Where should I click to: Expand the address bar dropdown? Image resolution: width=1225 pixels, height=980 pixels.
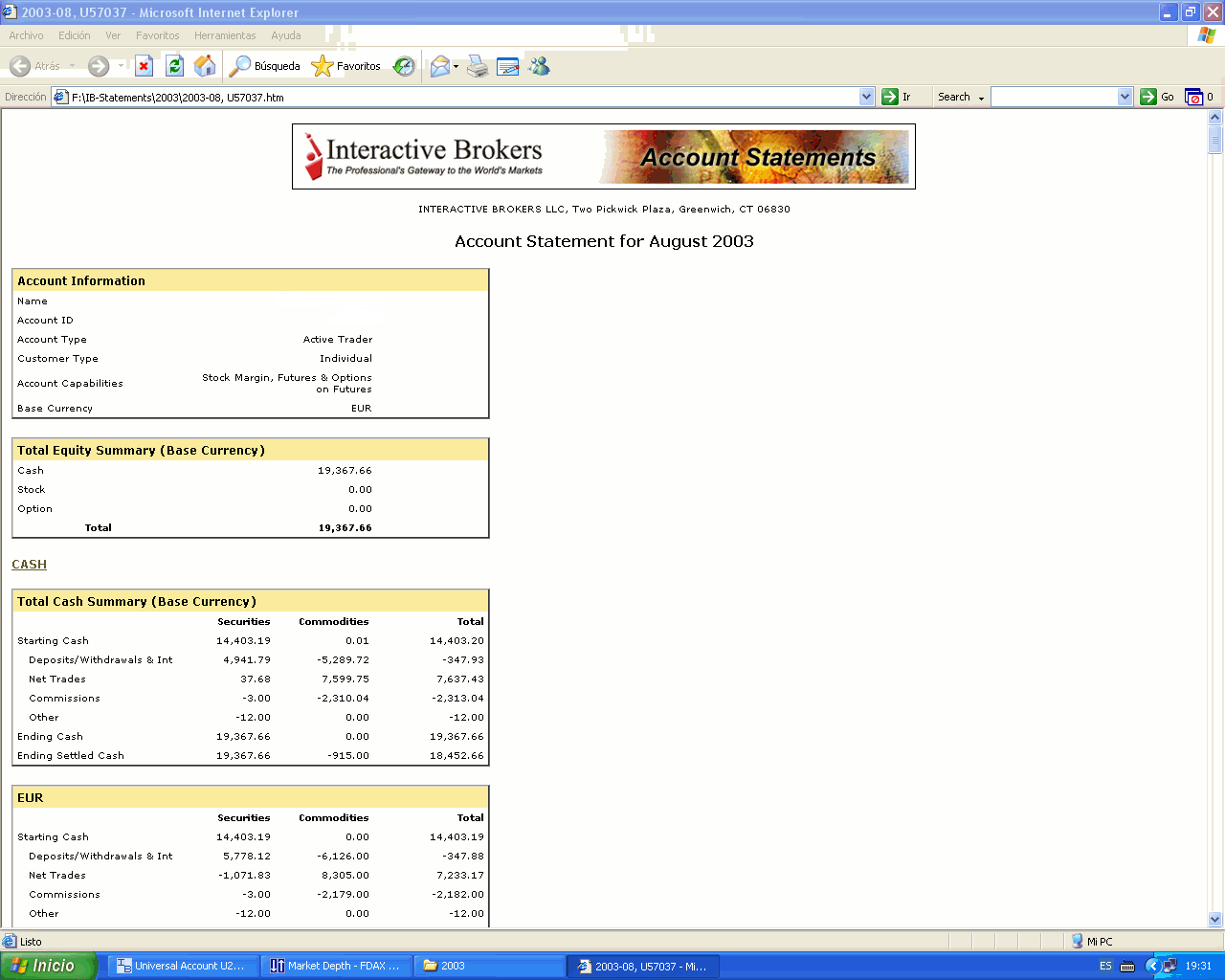coord(867,97)
